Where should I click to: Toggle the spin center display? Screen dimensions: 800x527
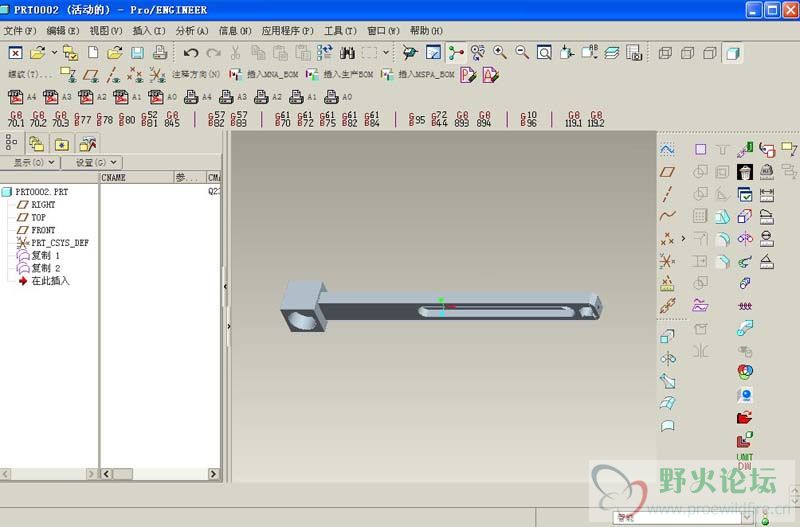click(x=456, y=53)
